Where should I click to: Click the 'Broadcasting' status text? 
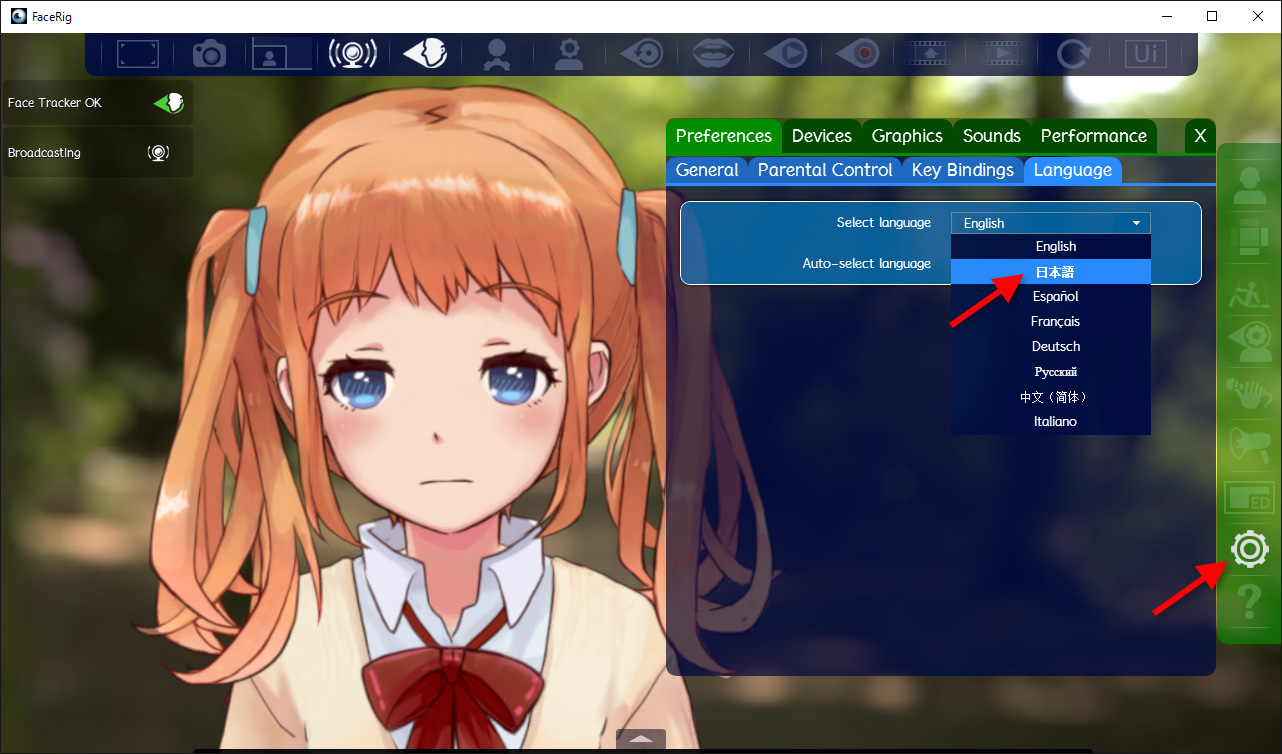(x=44, y=153)
